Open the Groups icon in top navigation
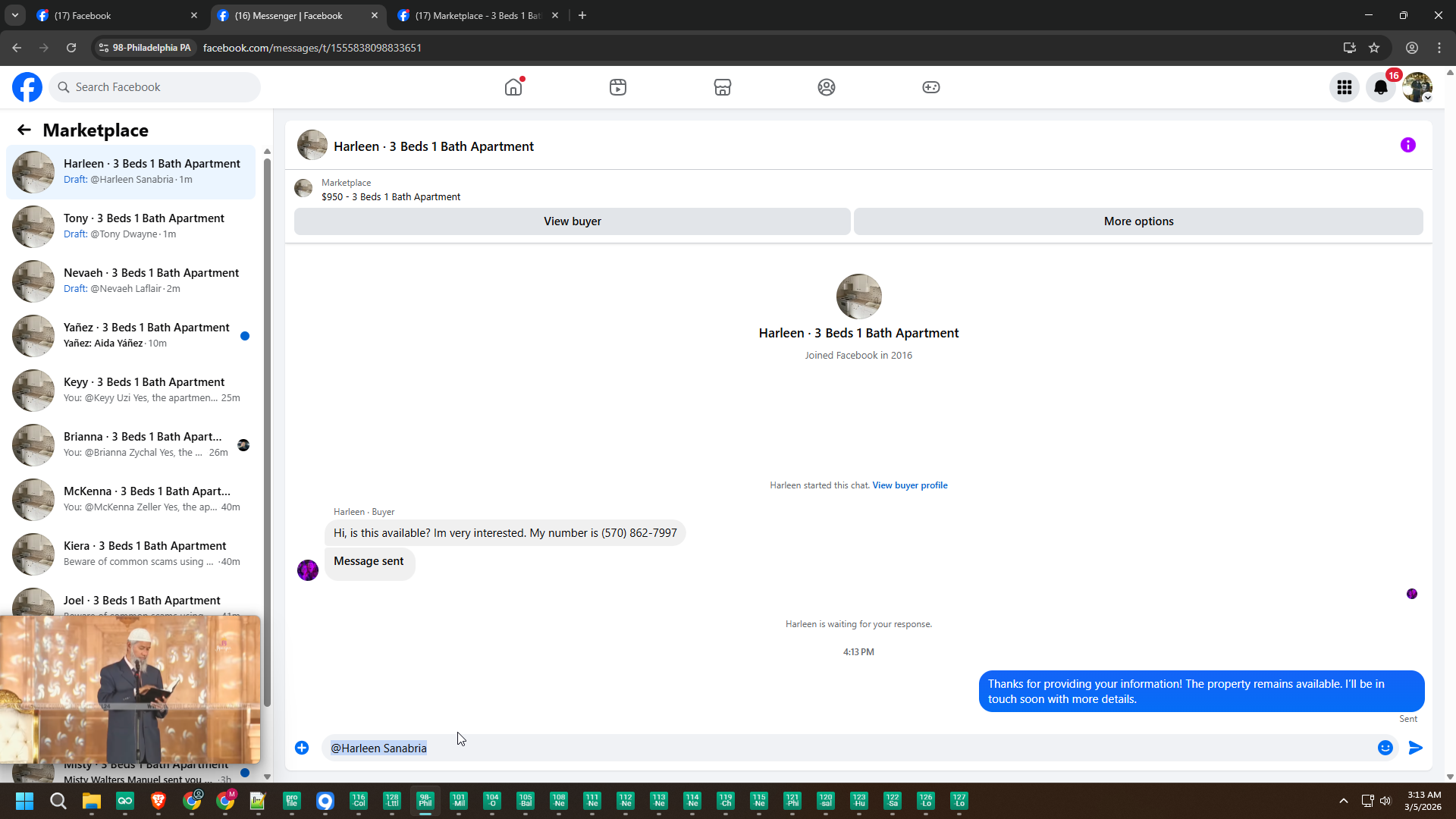 point(827,87)
